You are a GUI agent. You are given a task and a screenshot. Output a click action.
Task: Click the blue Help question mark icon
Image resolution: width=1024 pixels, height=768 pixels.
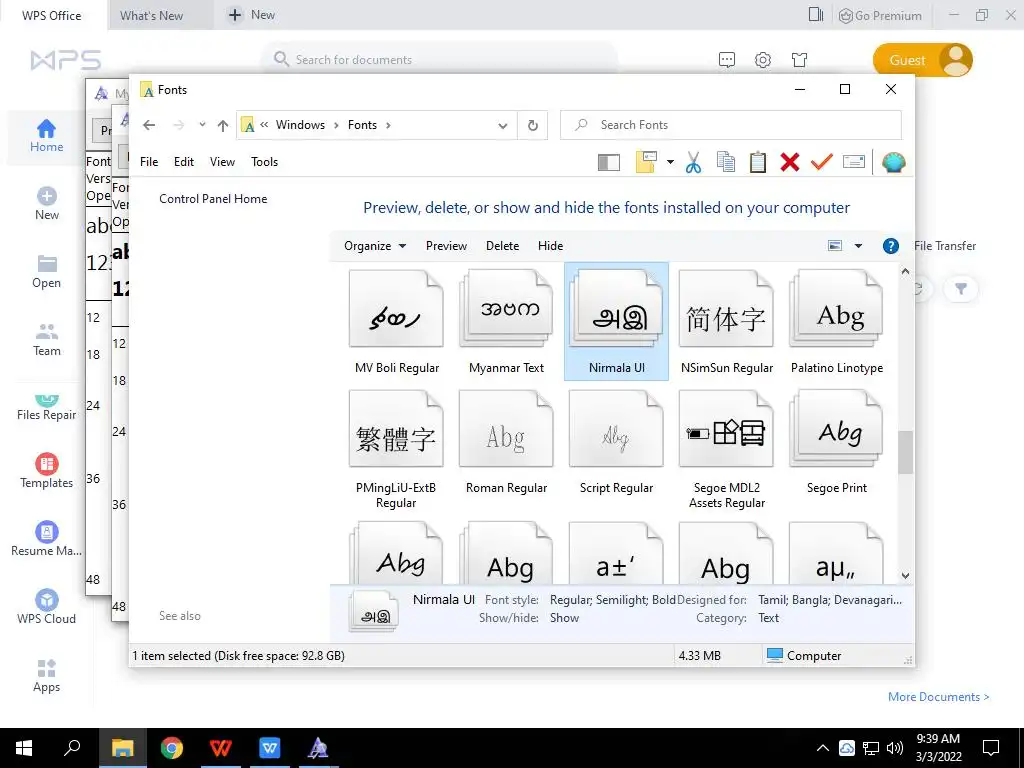tap(890, 246)
